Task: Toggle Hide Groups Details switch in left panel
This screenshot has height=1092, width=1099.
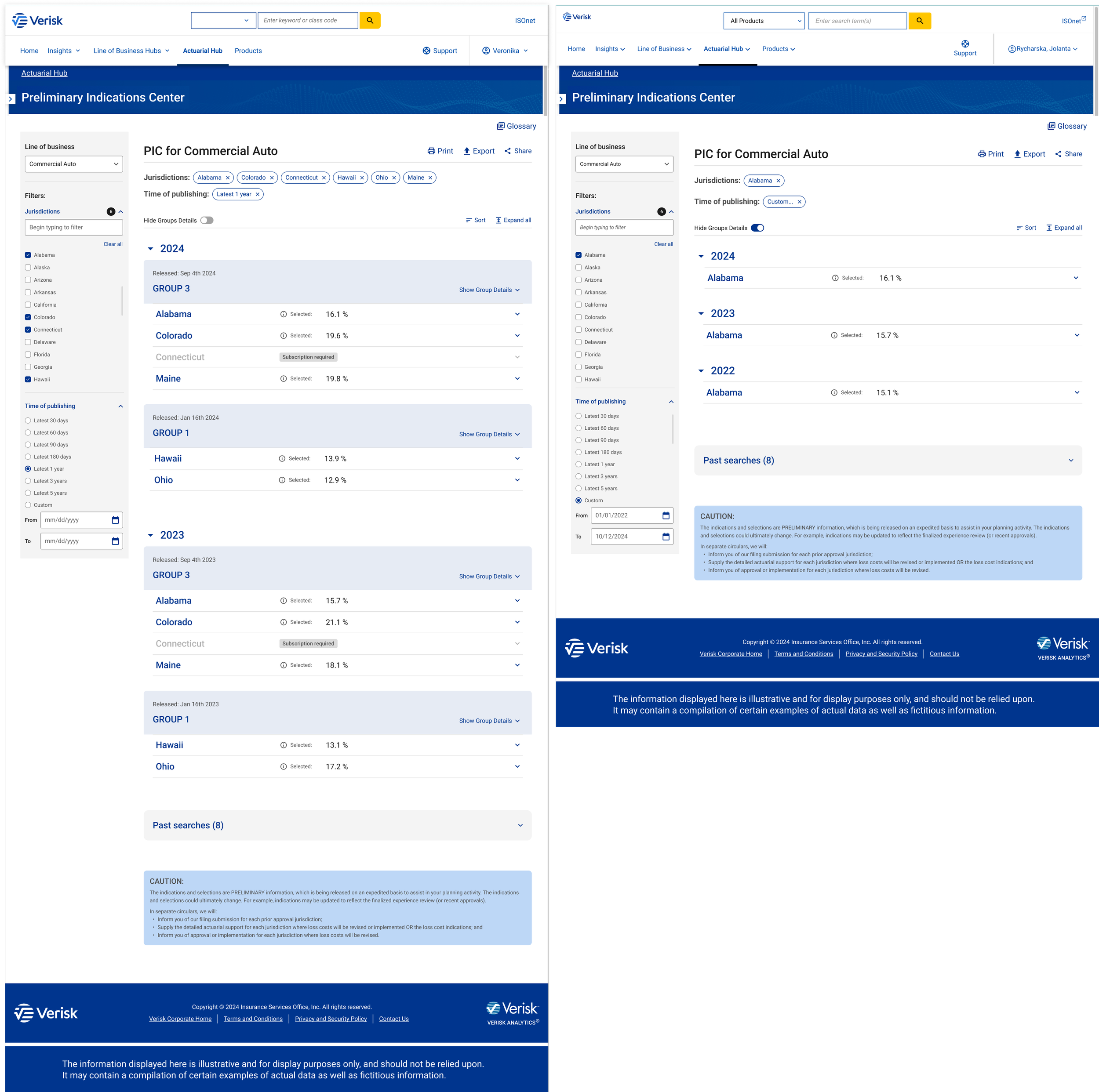Action: [207, 221]
